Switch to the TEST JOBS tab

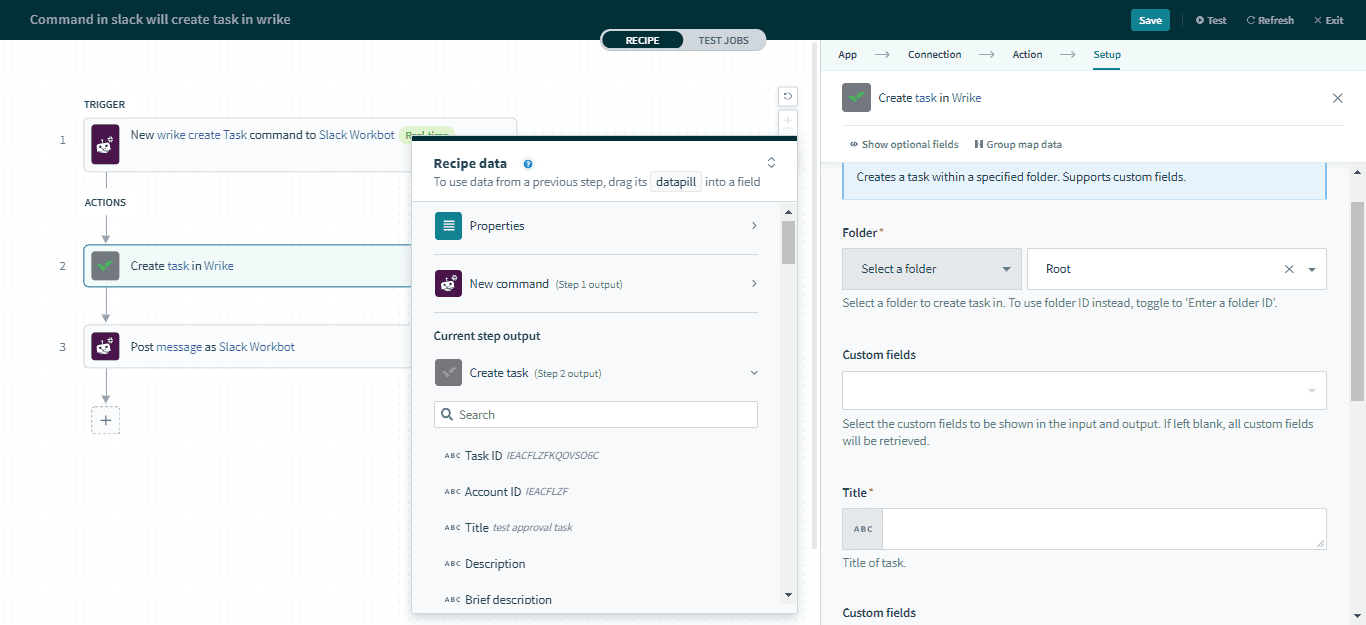pyautogui.click(x=724, y=40)
